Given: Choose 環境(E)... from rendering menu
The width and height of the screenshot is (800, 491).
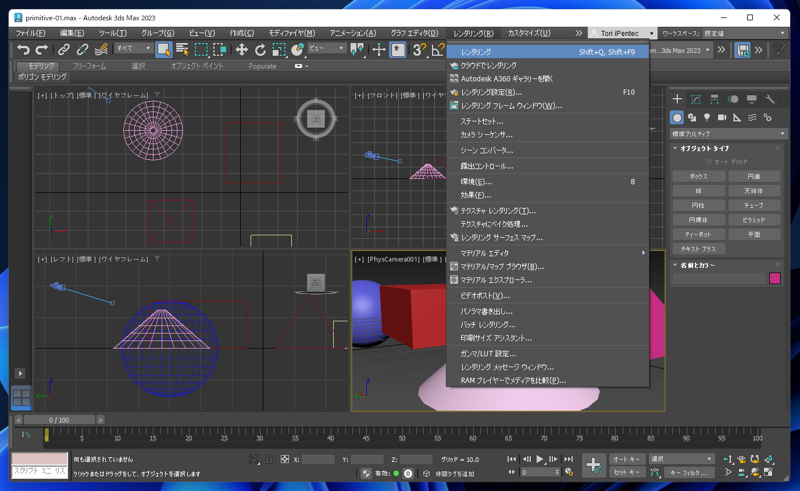Looking at the screenshot, I should point(547,182).
